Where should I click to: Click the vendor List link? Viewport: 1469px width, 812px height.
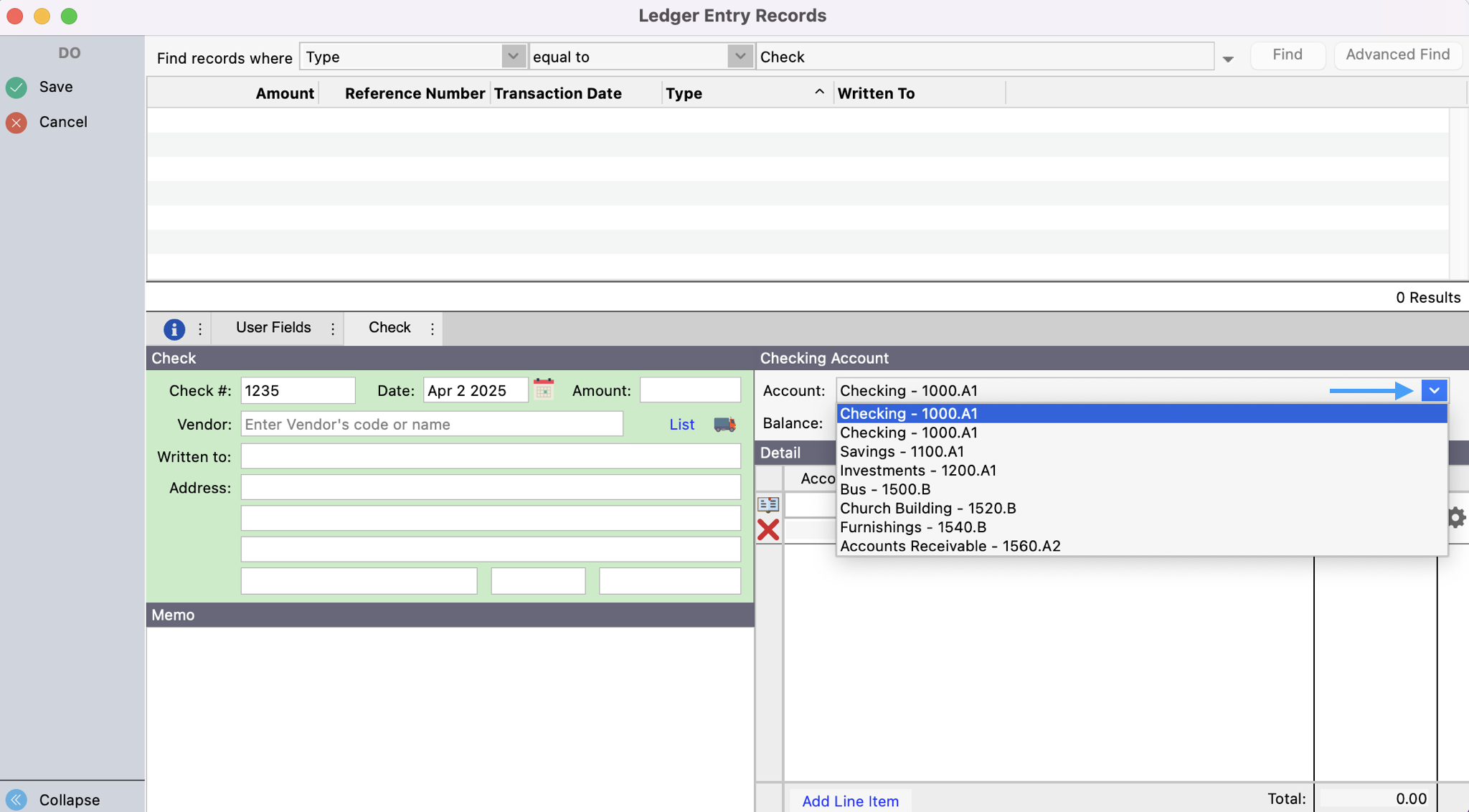coord(681,424)
